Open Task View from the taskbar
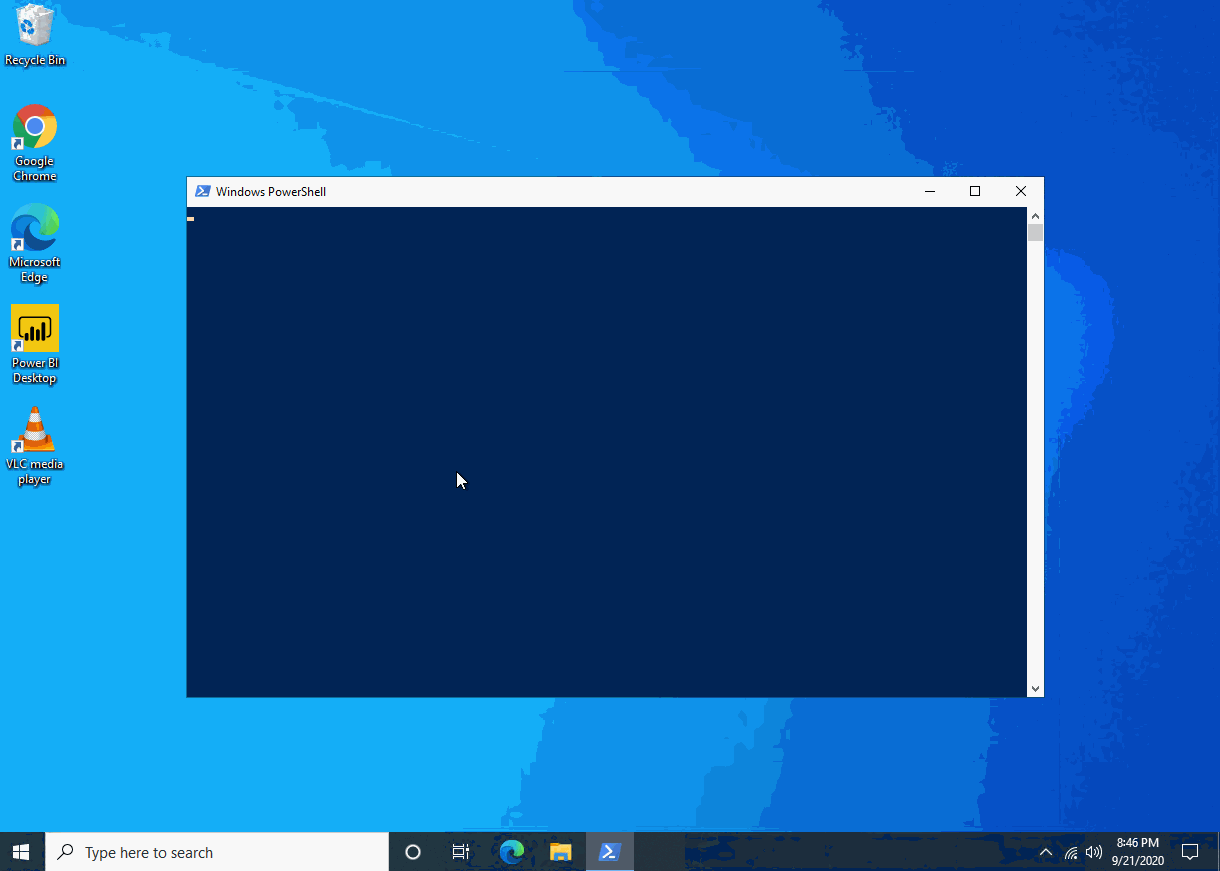Screen dimensions: 1220x871 (x=461, y=852)
